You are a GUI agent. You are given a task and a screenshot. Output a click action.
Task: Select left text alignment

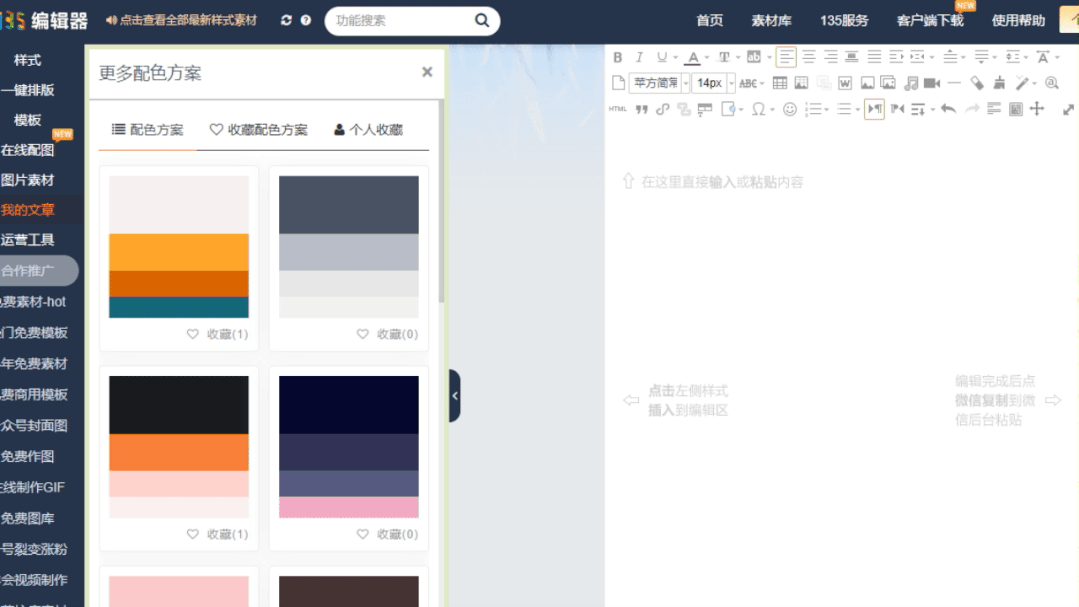click(786, 57)
